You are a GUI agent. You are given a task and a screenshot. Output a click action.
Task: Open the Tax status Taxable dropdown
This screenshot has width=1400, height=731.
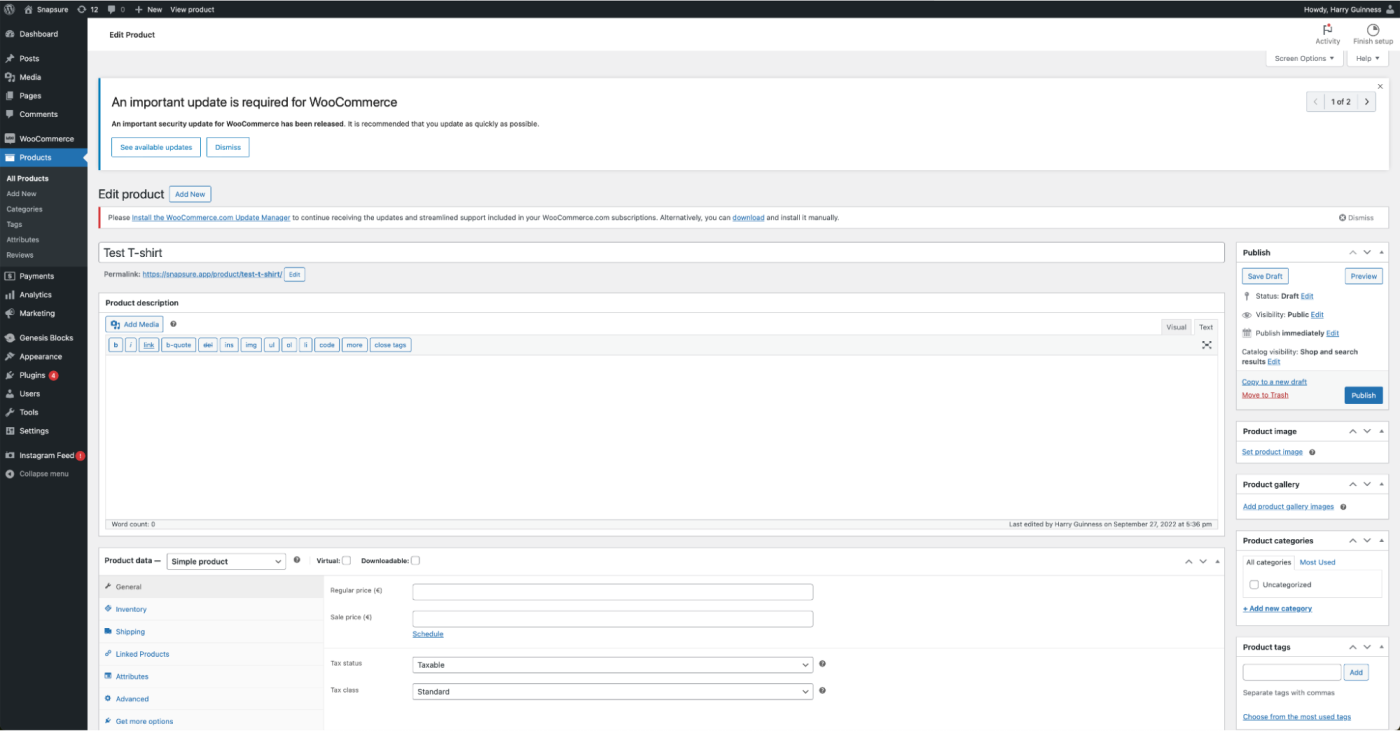coord(612,665)
